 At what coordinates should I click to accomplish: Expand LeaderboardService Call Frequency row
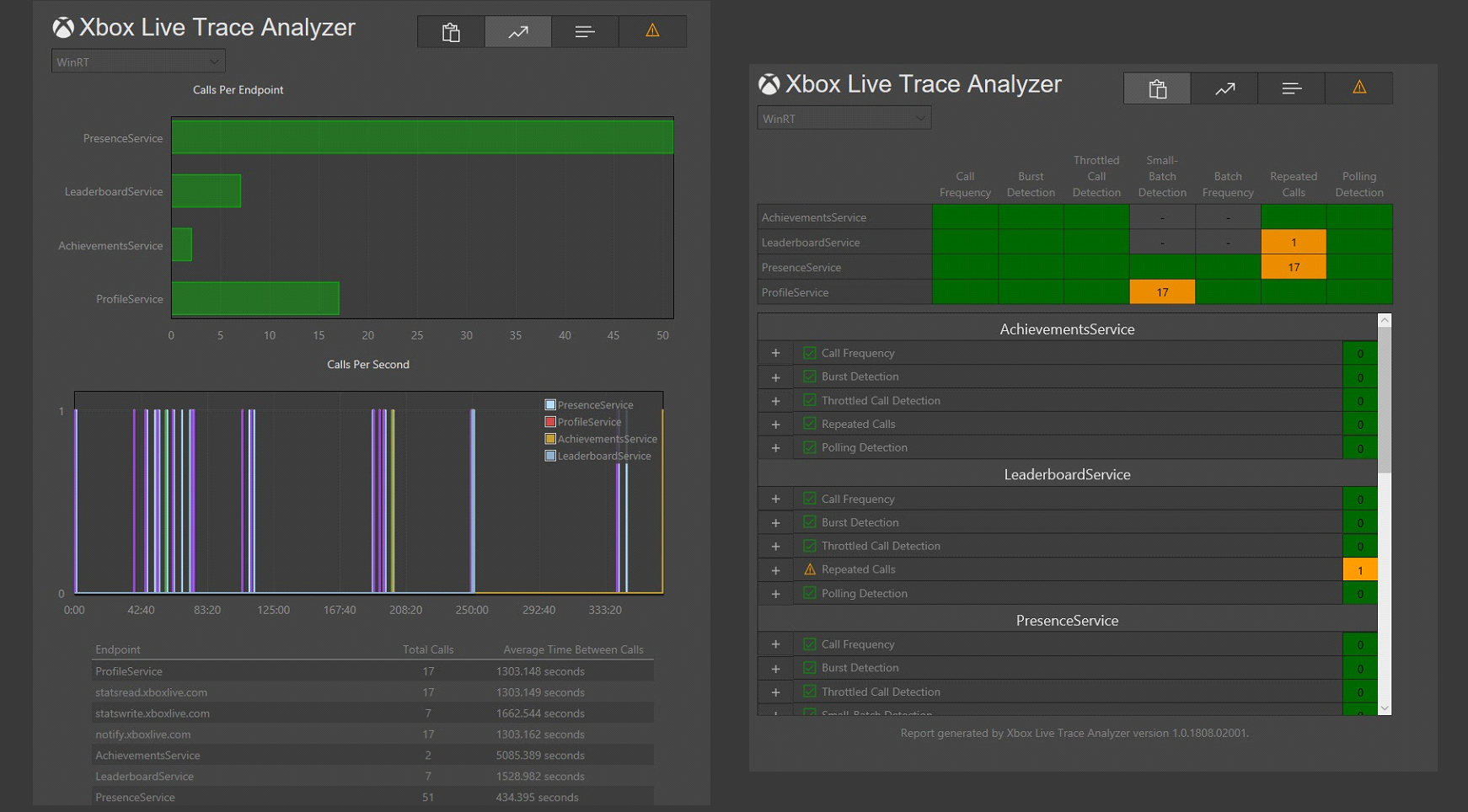point(775,499)
